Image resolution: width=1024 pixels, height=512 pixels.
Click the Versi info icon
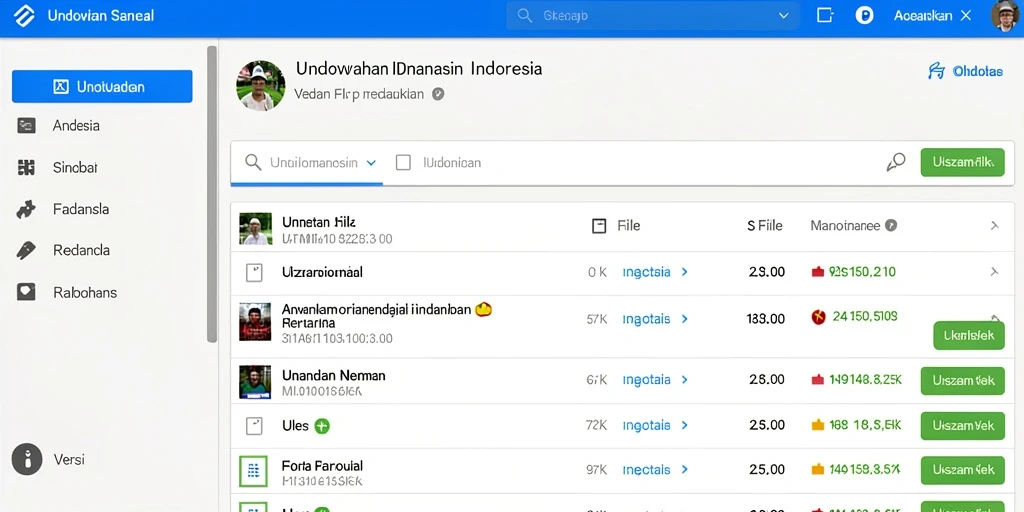click(x=27, y=459)
